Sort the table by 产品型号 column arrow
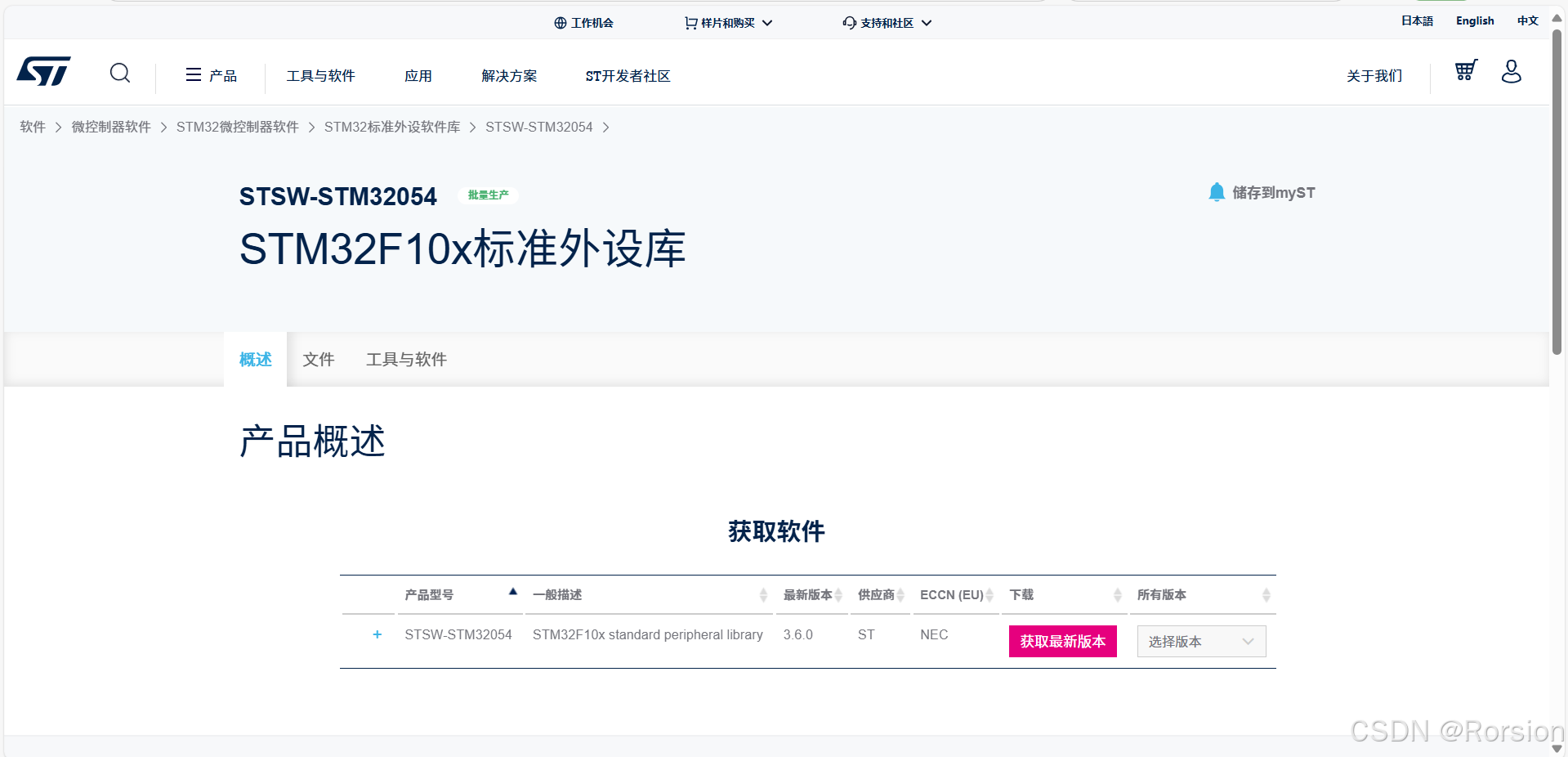 (513, 591)
